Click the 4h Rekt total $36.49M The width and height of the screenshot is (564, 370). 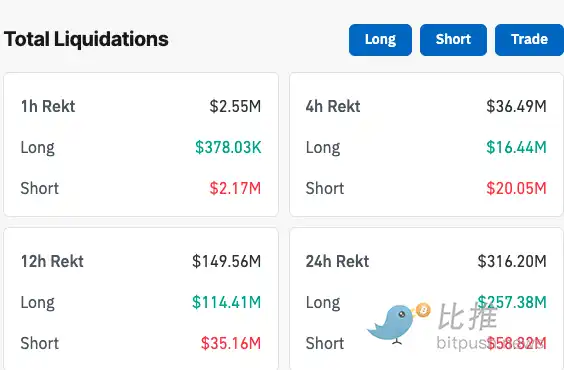(x=516, y=106)
